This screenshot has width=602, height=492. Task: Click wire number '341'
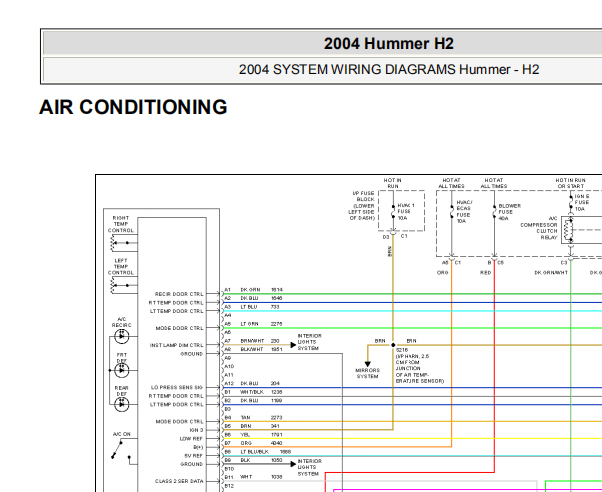pyautogui.click(x=275, y=426)
